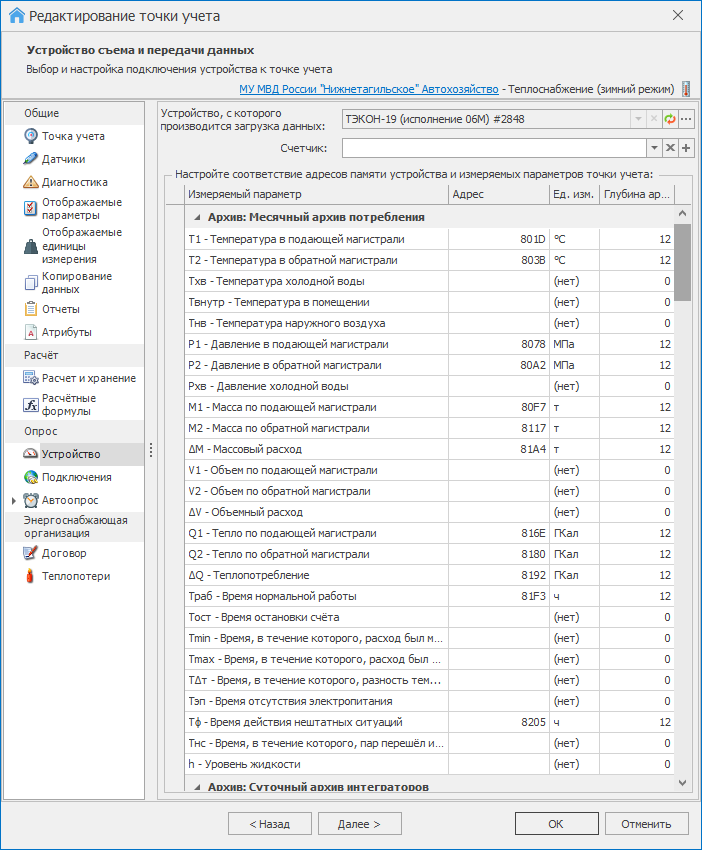Click the Адрес column header
702x850 pixels.
click(499, 194)
